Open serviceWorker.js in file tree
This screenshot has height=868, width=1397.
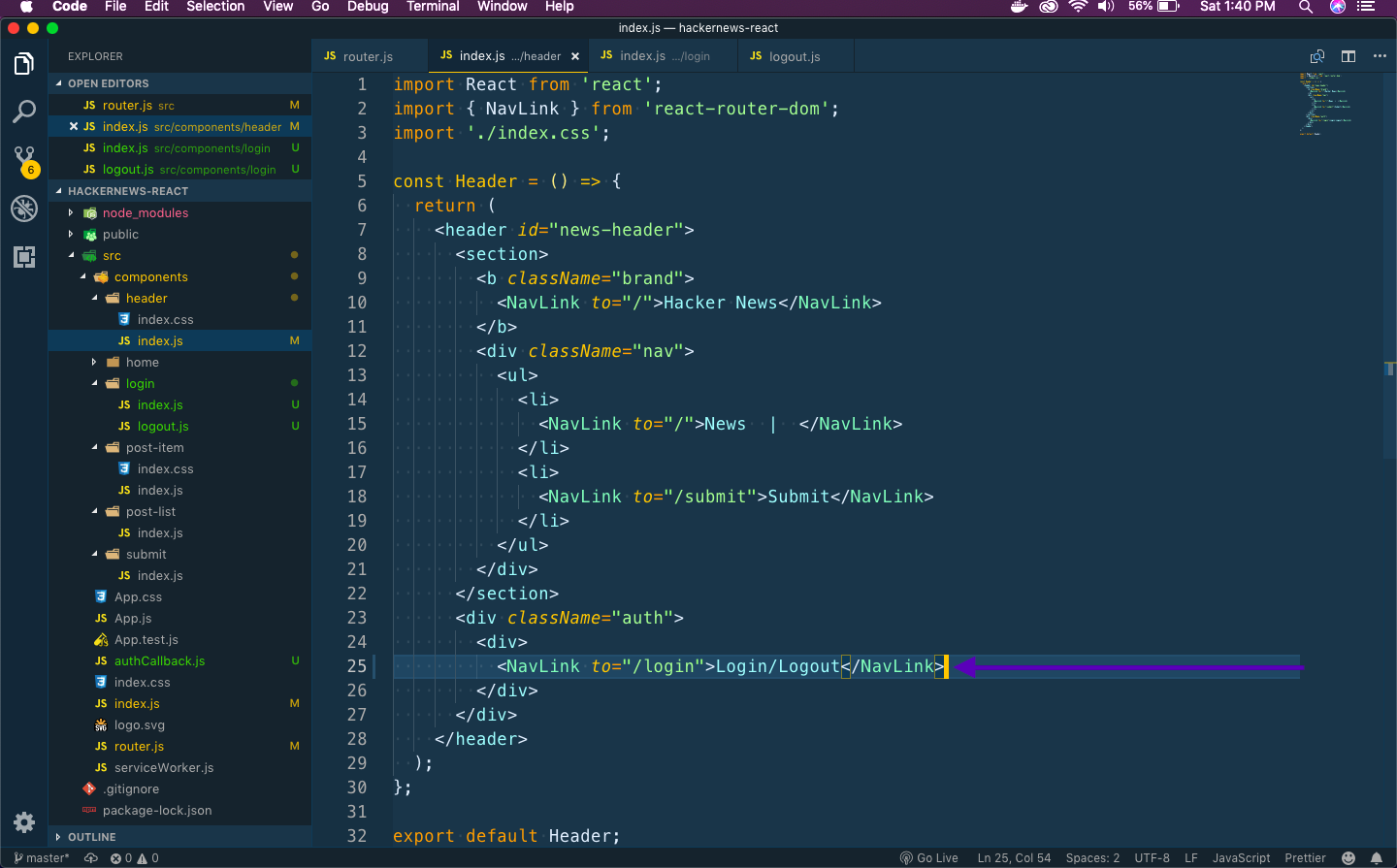click(x=163, y=767)
